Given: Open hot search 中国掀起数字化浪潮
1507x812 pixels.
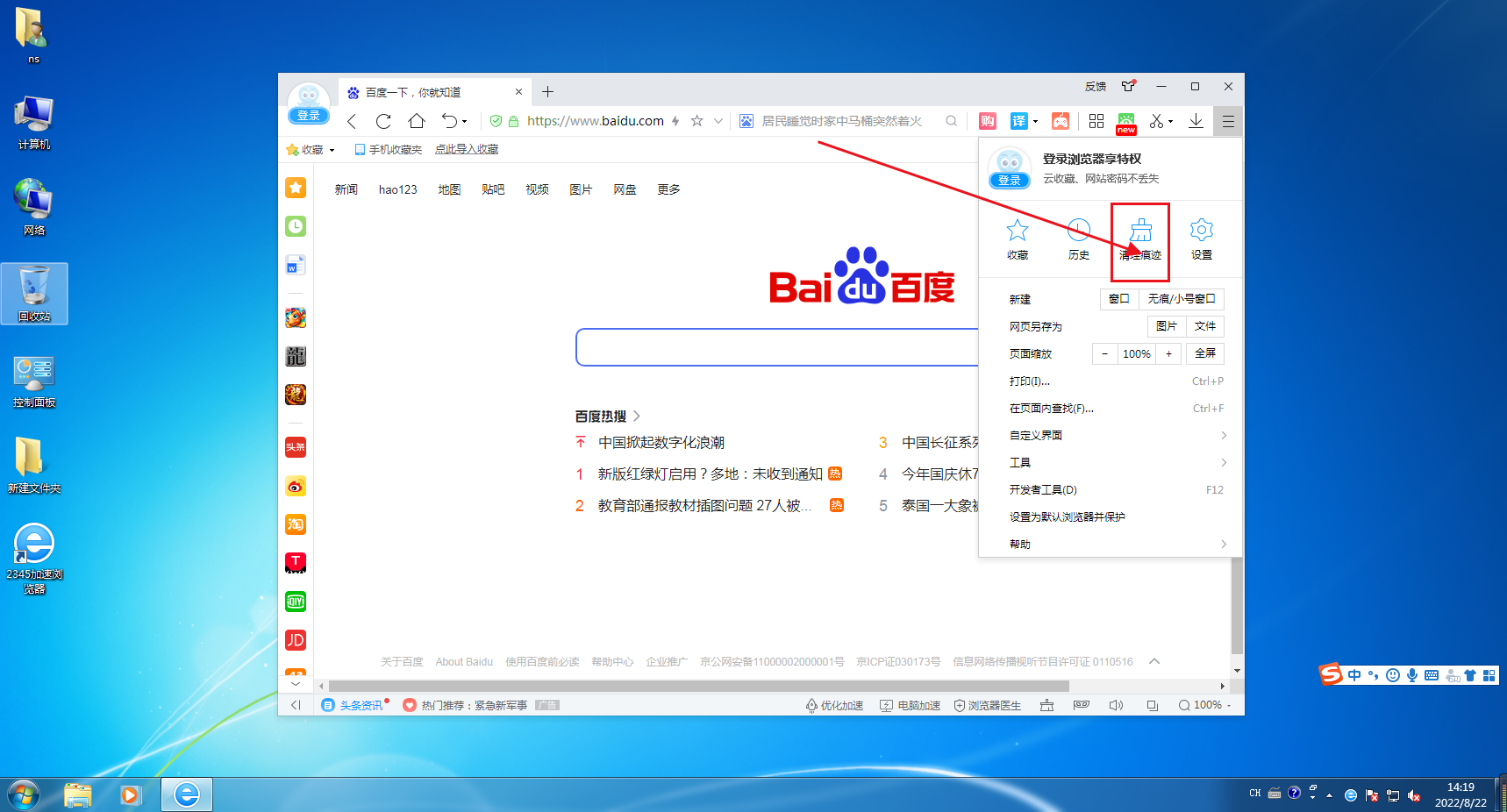Looking at the screenshot, I should (x=661, y=443).
